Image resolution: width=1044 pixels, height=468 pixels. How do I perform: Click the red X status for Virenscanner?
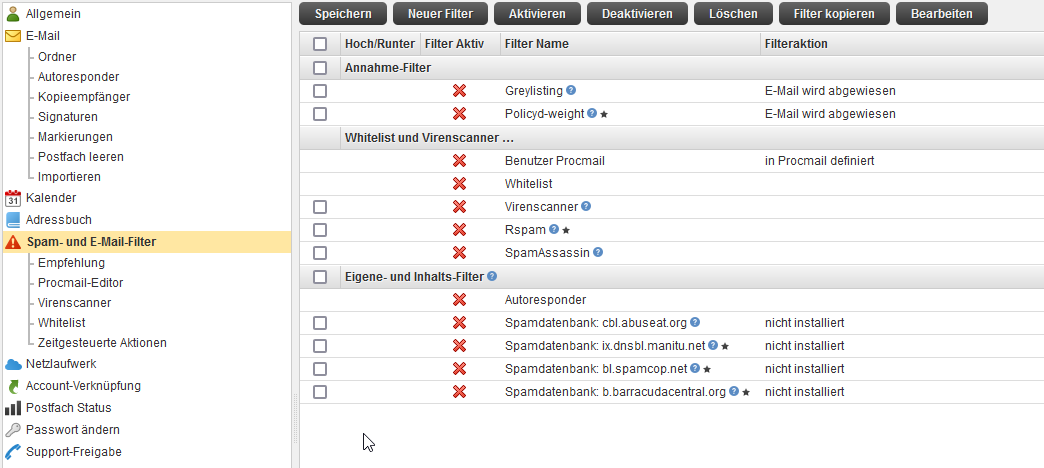pos(459,206)
